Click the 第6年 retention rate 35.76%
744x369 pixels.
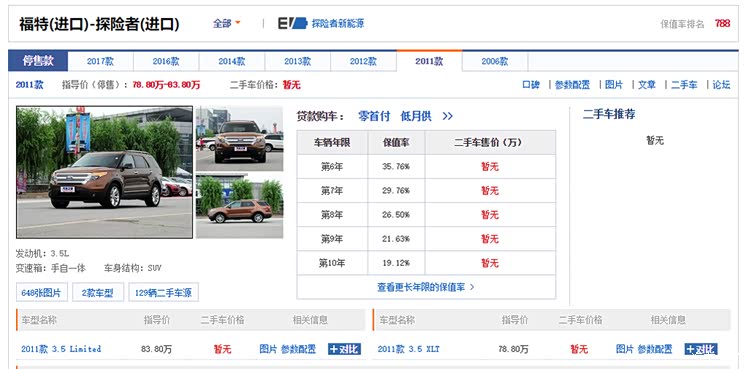point(396,166)
